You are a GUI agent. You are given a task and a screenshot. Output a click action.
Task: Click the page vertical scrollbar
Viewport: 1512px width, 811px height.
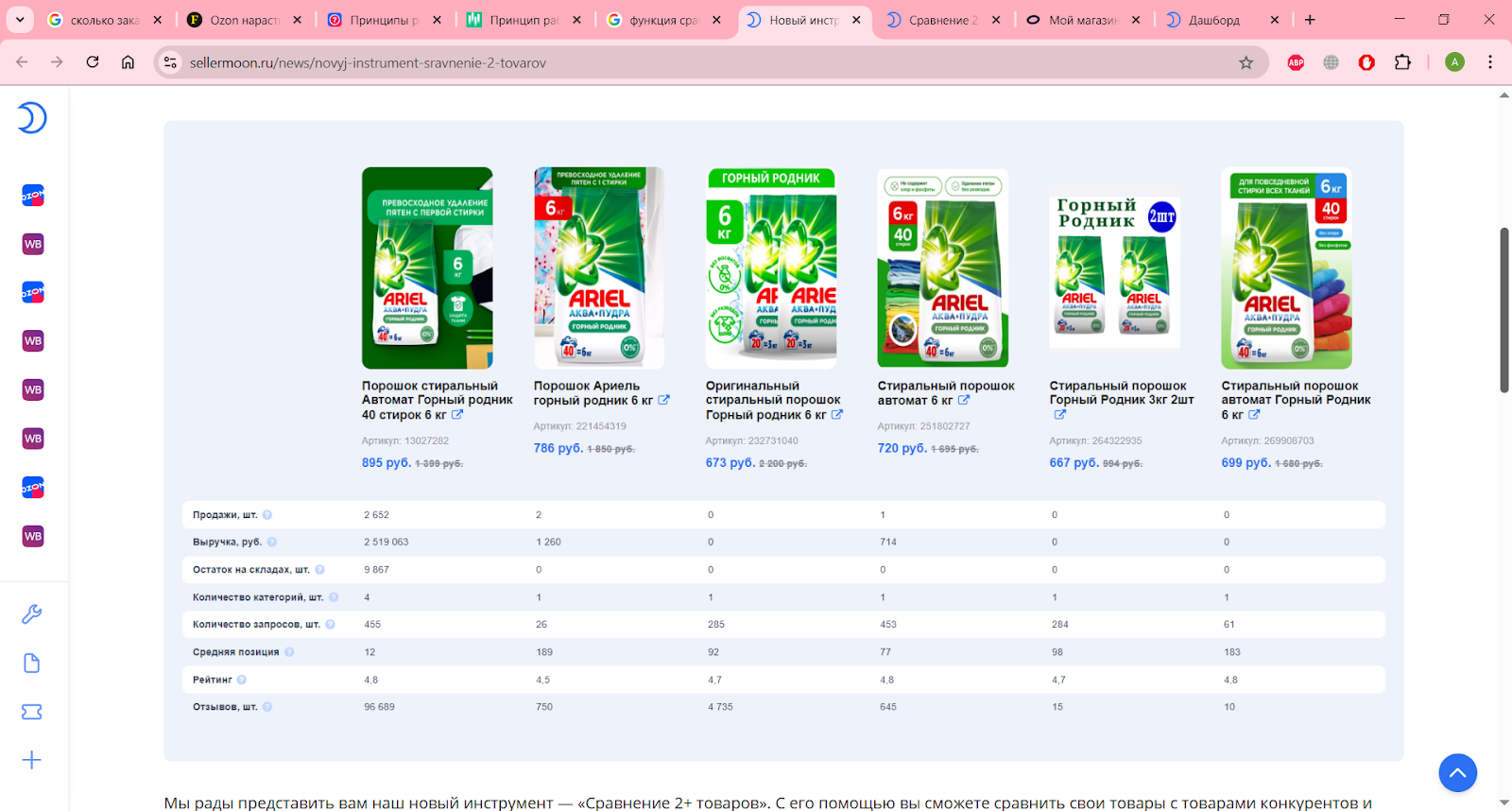click(x=1504, y=309)
